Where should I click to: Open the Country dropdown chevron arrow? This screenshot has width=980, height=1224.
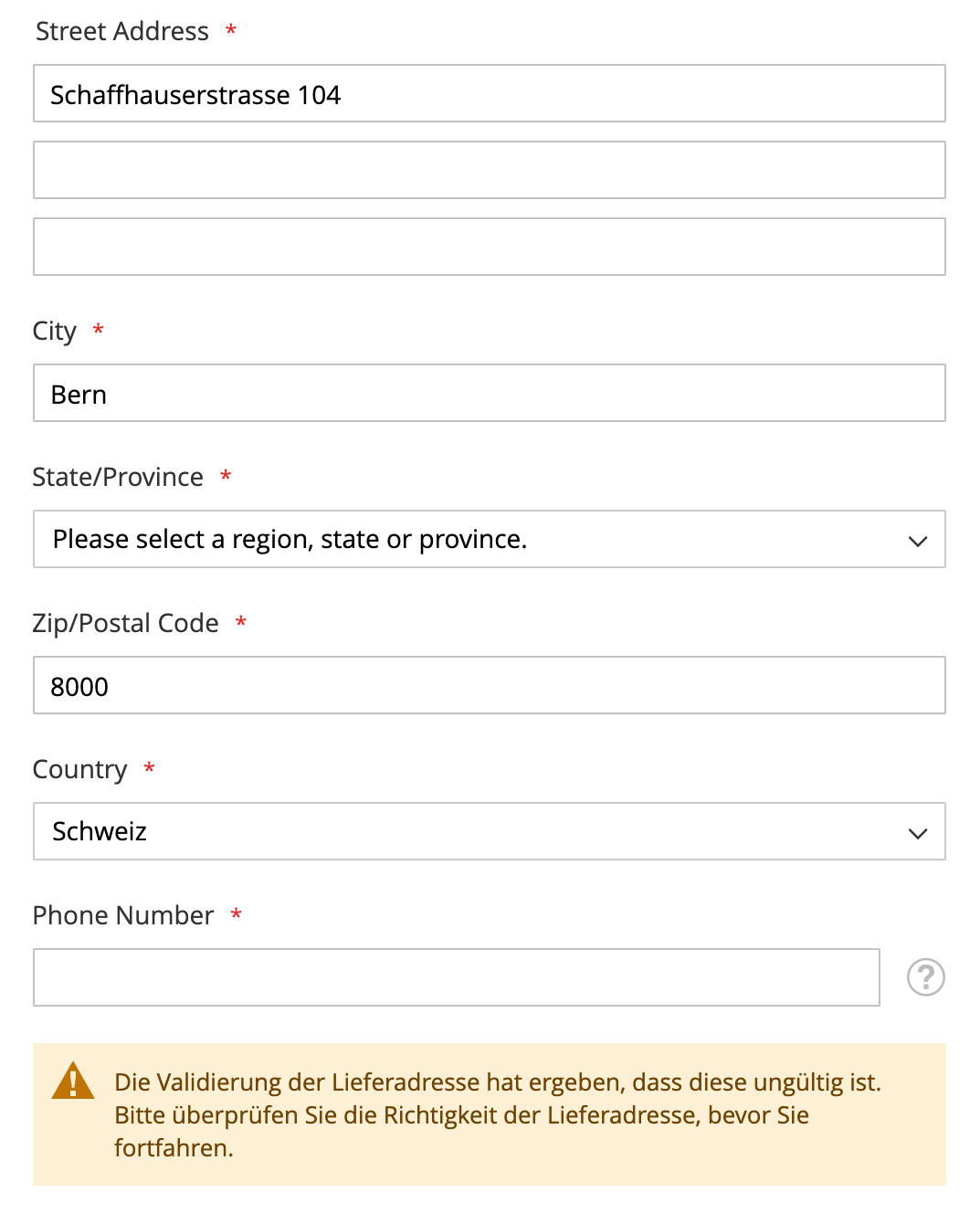coord(918,833)
